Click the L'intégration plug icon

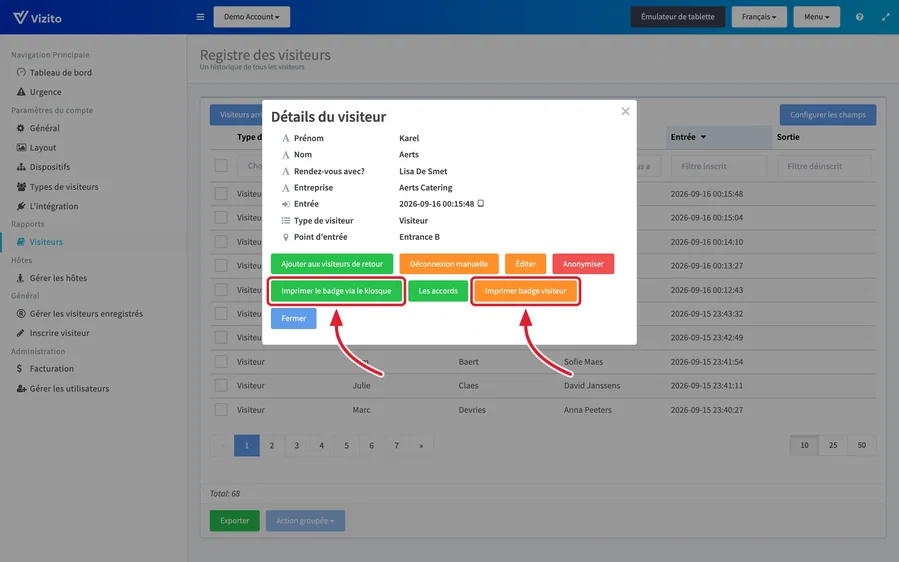click(x=21, y=206)
